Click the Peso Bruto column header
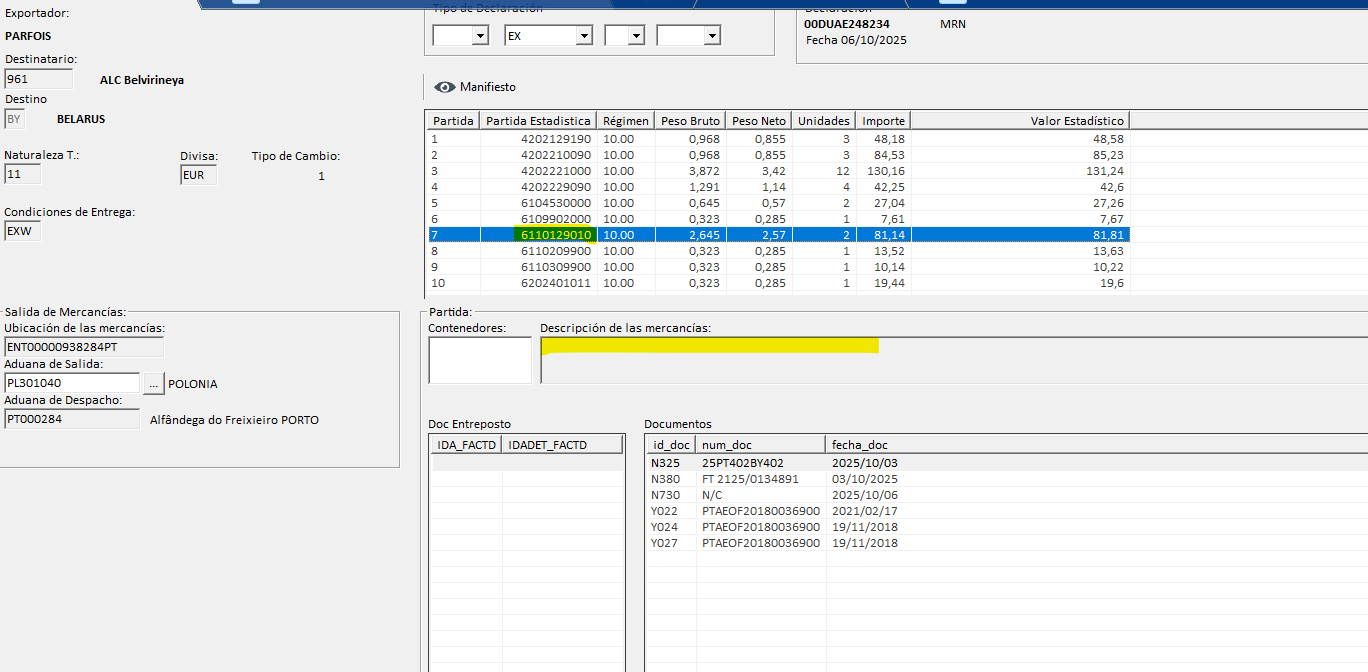The width and height of the screenshot is (1368, 672). 690,121
